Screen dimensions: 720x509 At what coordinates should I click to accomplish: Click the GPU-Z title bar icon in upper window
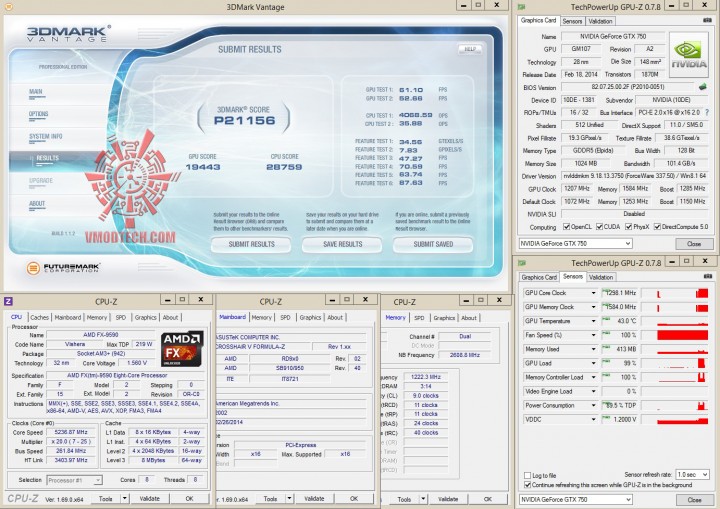click(x=521, y=7)
